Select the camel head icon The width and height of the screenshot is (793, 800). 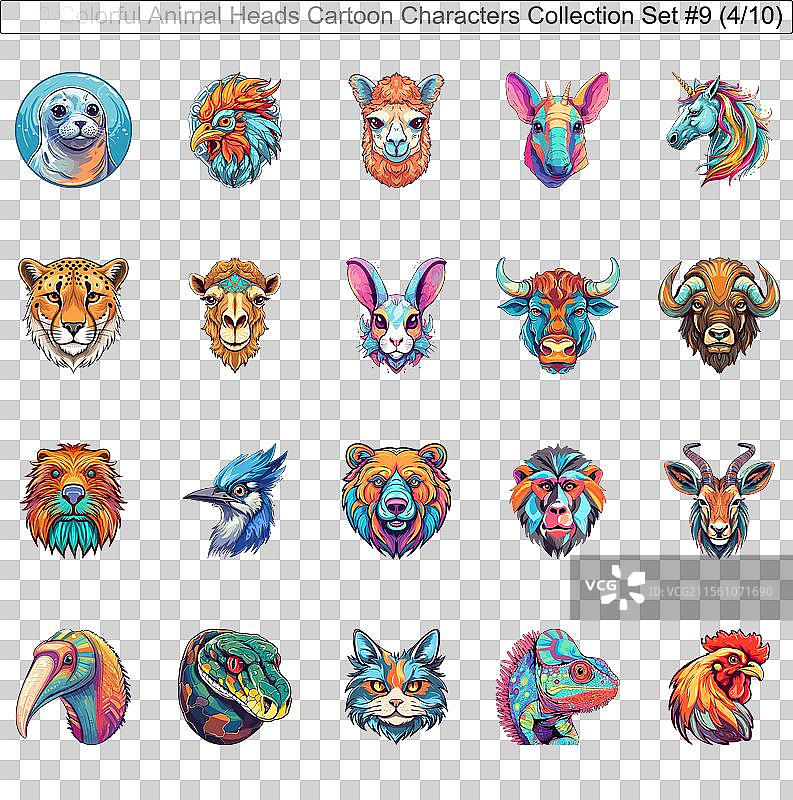click(x=232, y=311)
